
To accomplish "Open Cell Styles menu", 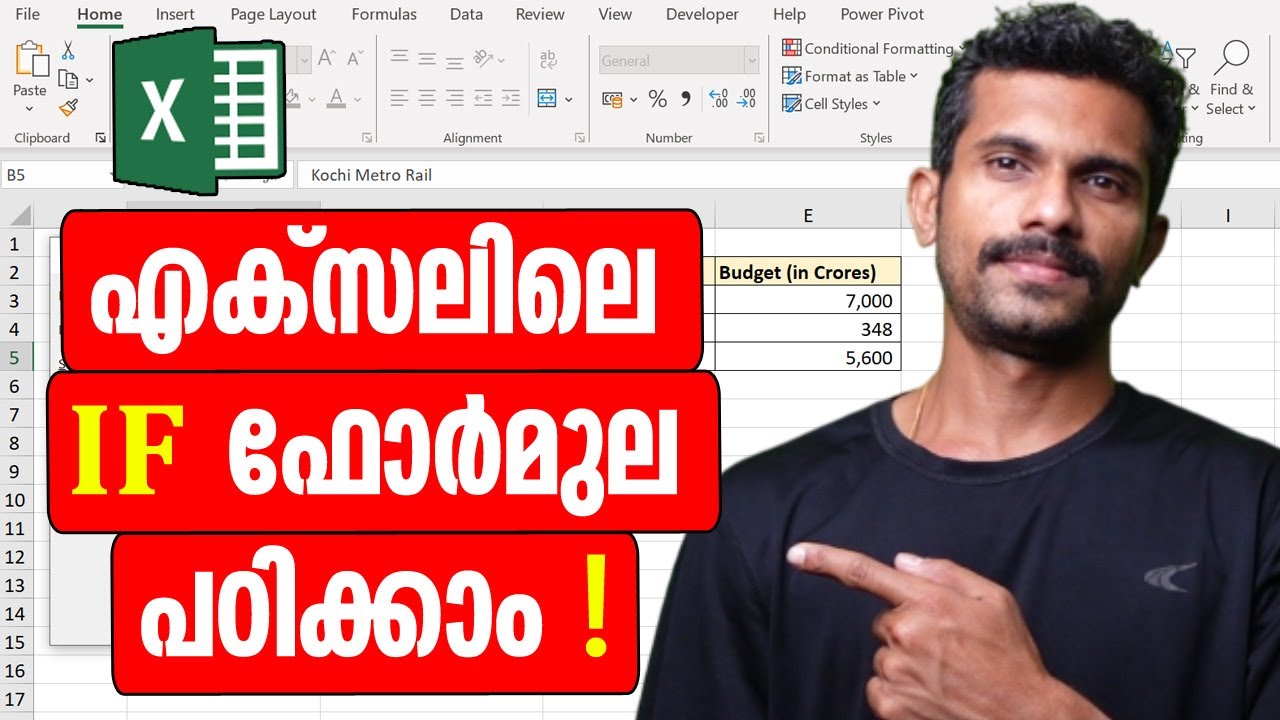I will pyautogui.click(x=831, y=103).
